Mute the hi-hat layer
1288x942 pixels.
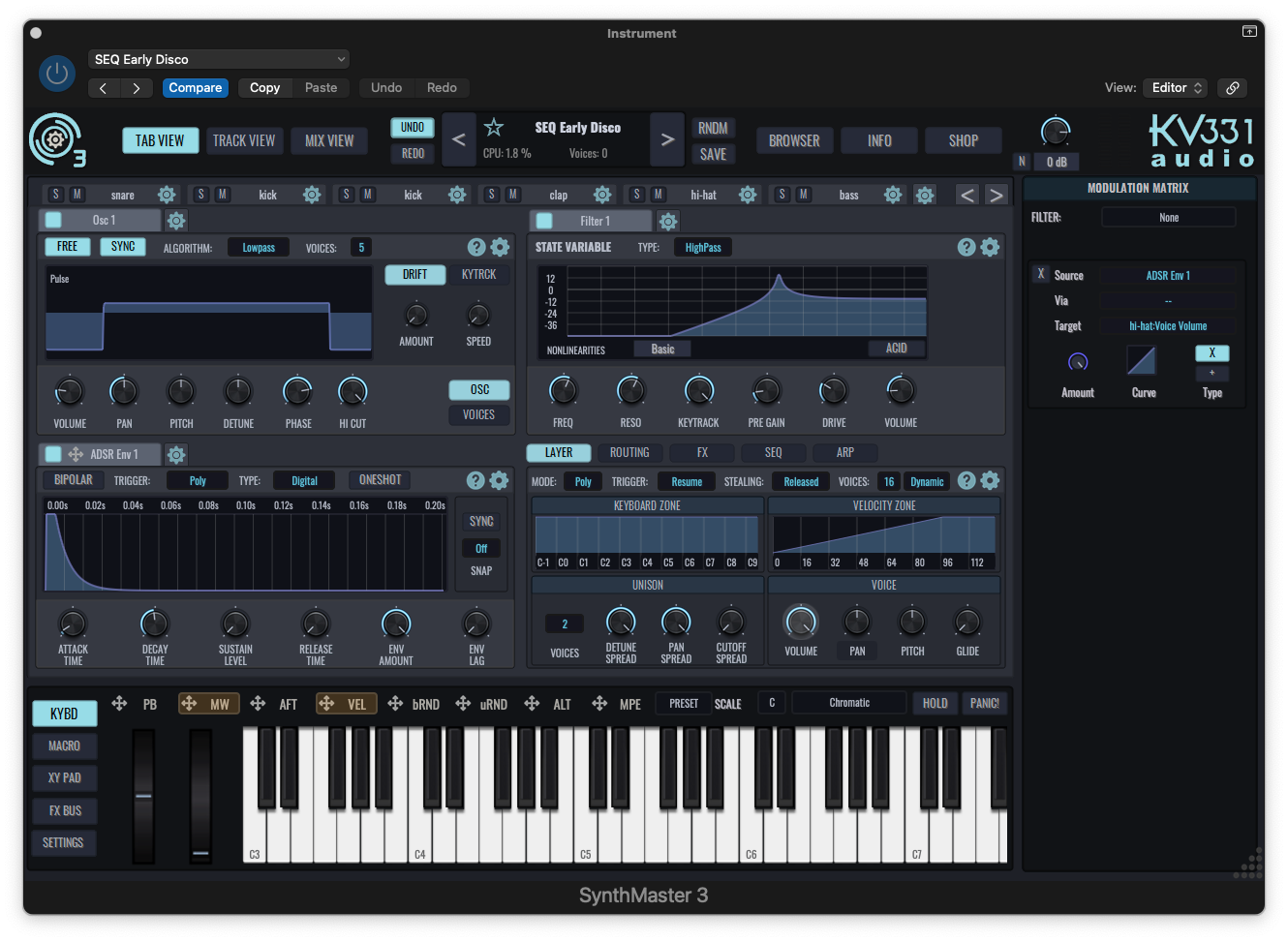[659, 195]
